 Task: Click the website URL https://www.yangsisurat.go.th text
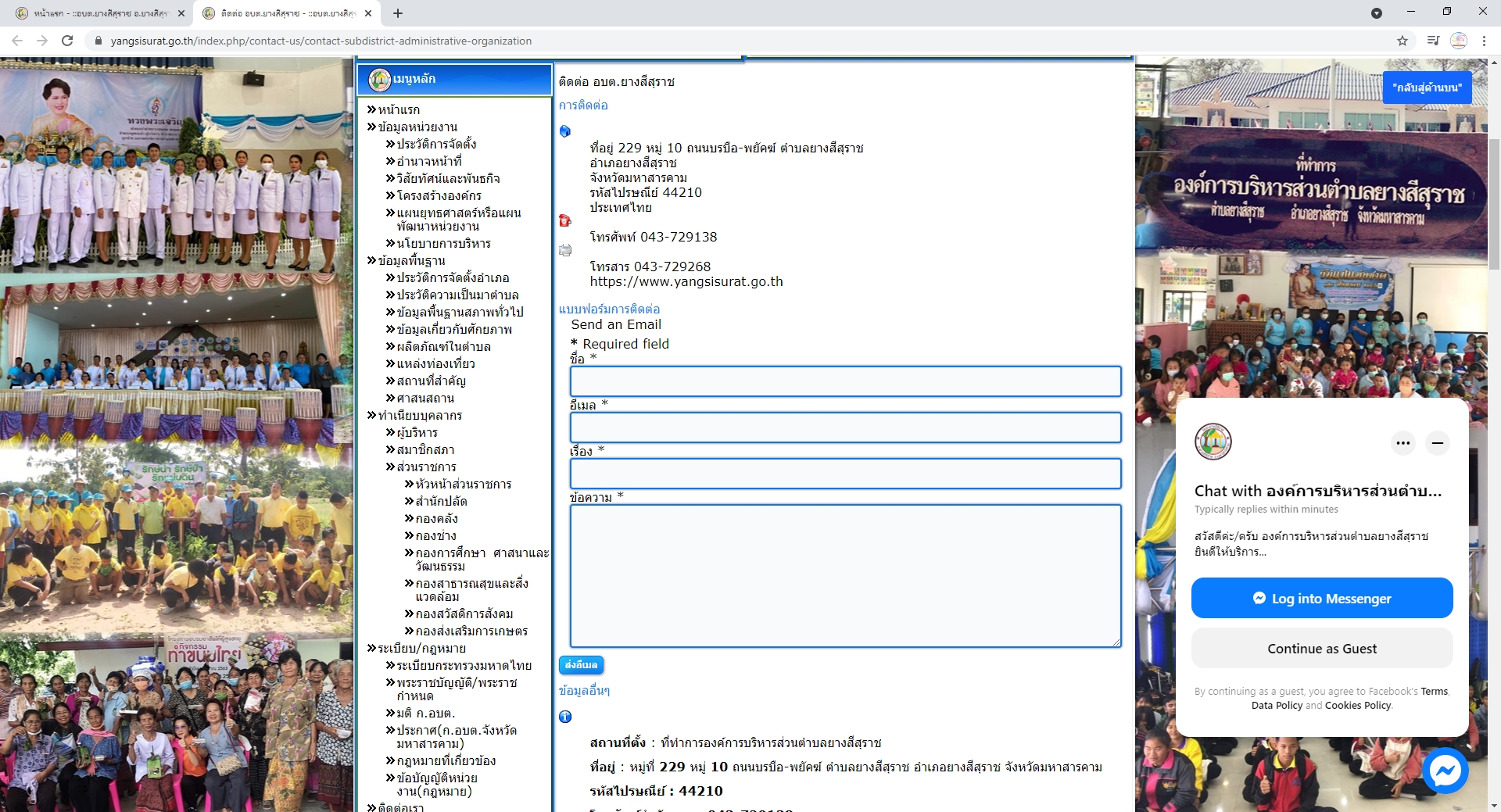(x=686, y=281)
